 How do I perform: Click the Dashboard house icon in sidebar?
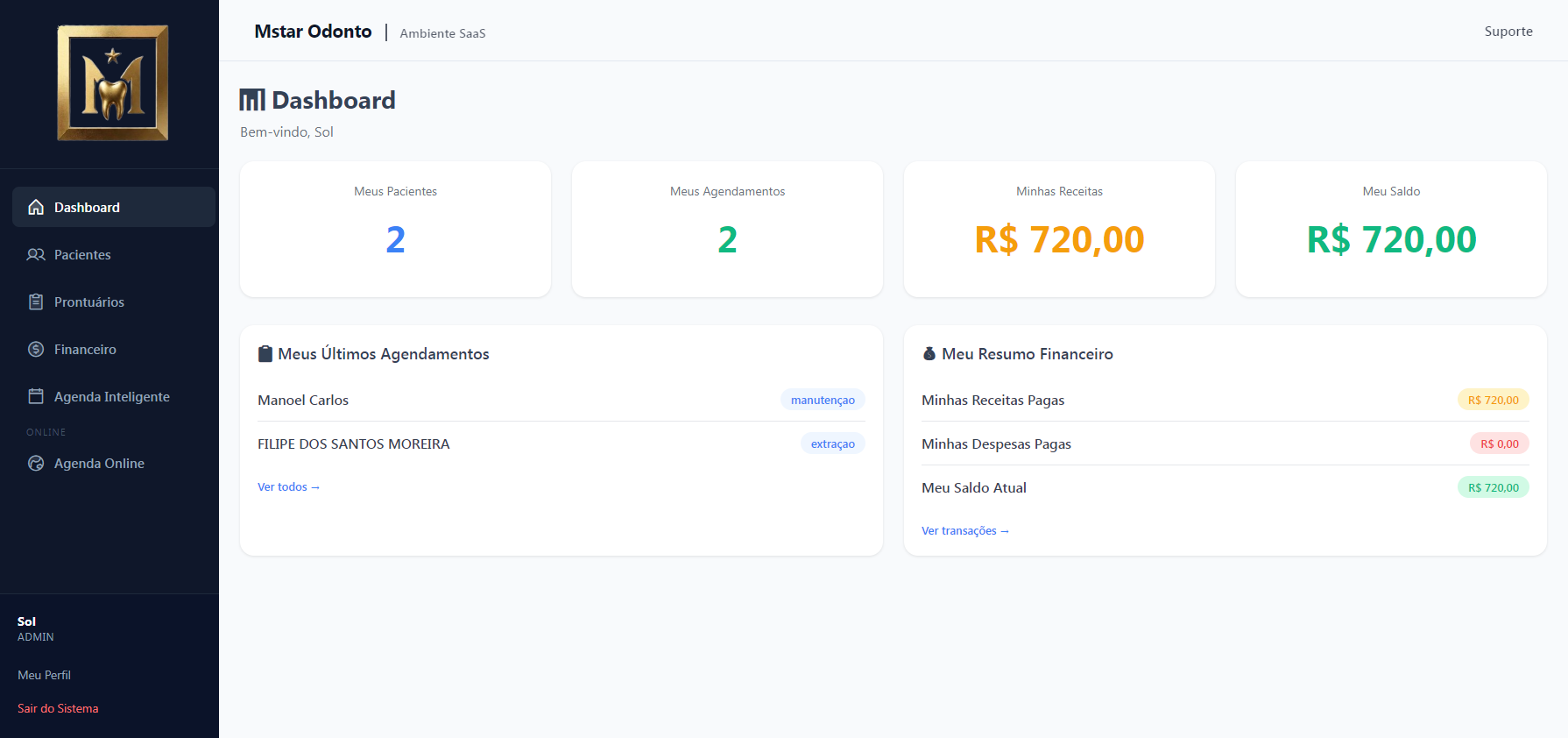point(36,207)
